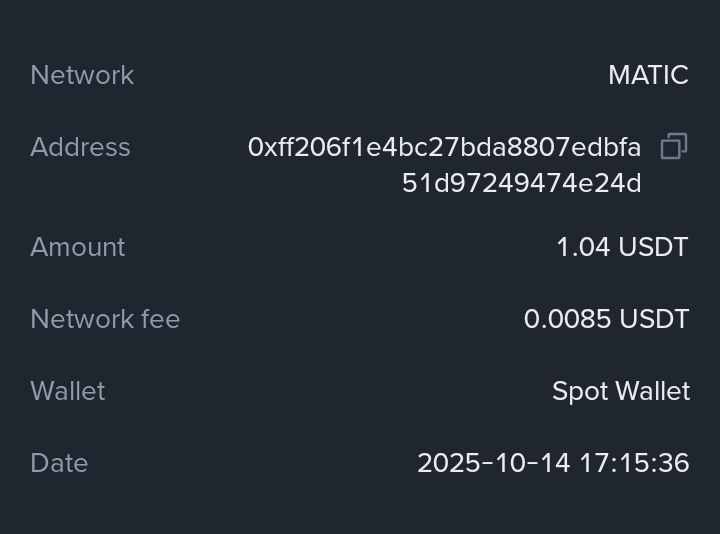Click the word USDT in the network fee row
This screenshot has height=534, width=720.
[x=654, y=319]
